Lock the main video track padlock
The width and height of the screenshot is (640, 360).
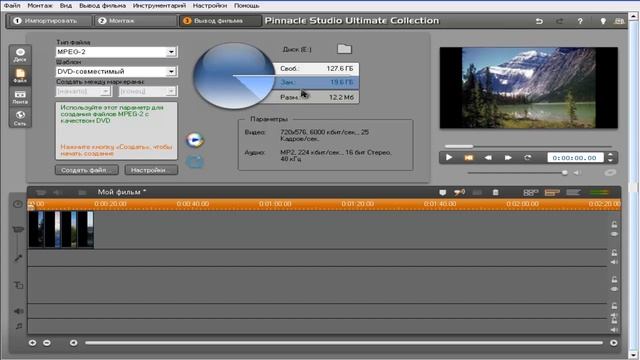point(614,225)
